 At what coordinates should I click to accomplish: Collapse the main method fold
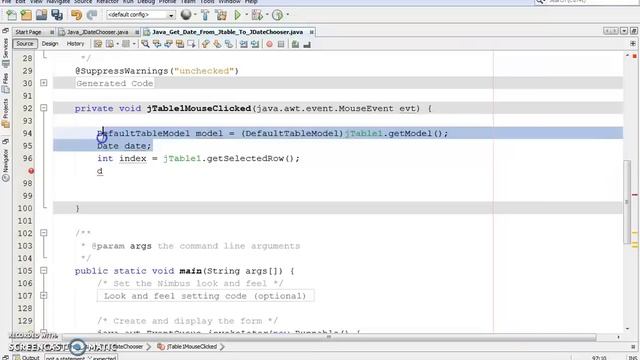point(44,271)
